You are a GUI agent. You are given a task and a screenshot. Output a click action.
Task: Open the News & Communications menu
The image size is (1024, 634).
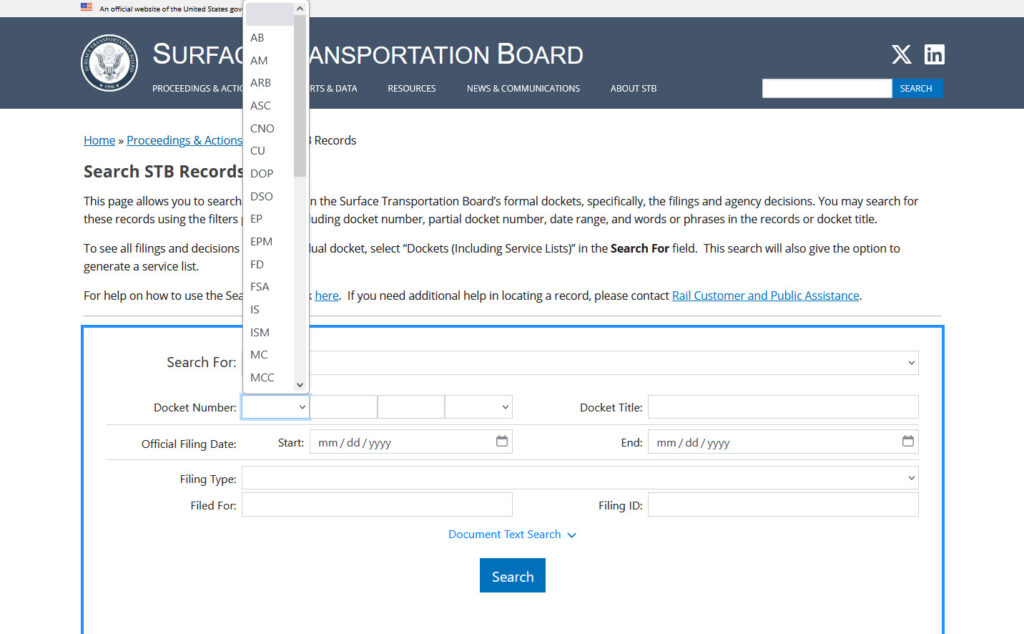(522, 88)
